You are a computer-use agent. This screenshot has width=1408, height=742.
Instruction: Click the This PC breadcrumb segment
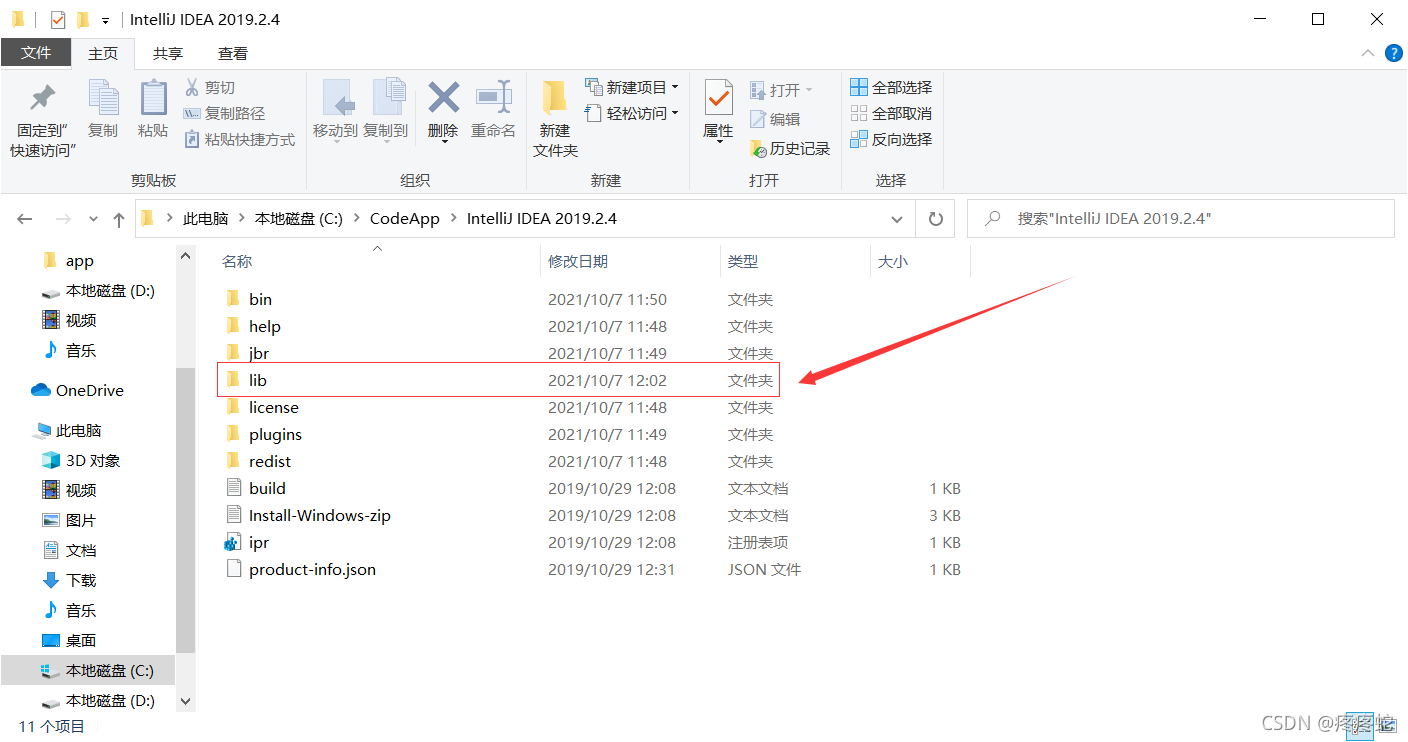point(206,218)
